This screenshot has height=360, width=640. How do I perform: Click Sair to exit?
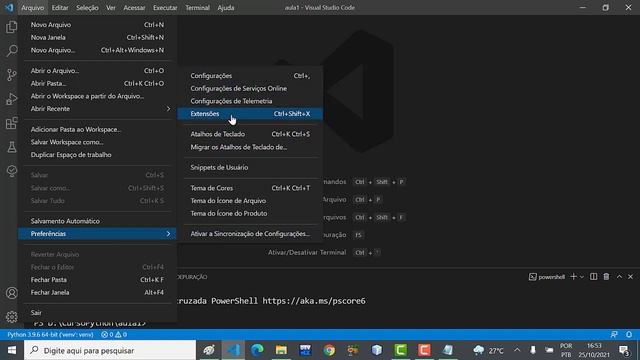98,313
